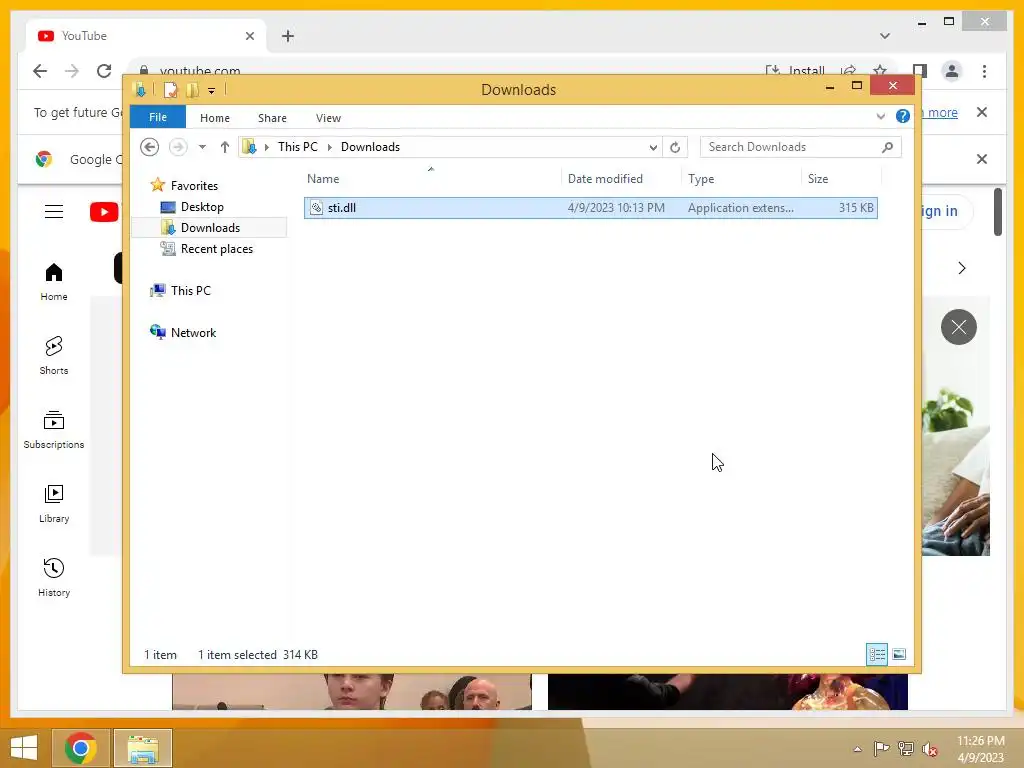Expand address bar history dropdown

tap(653, 148)
